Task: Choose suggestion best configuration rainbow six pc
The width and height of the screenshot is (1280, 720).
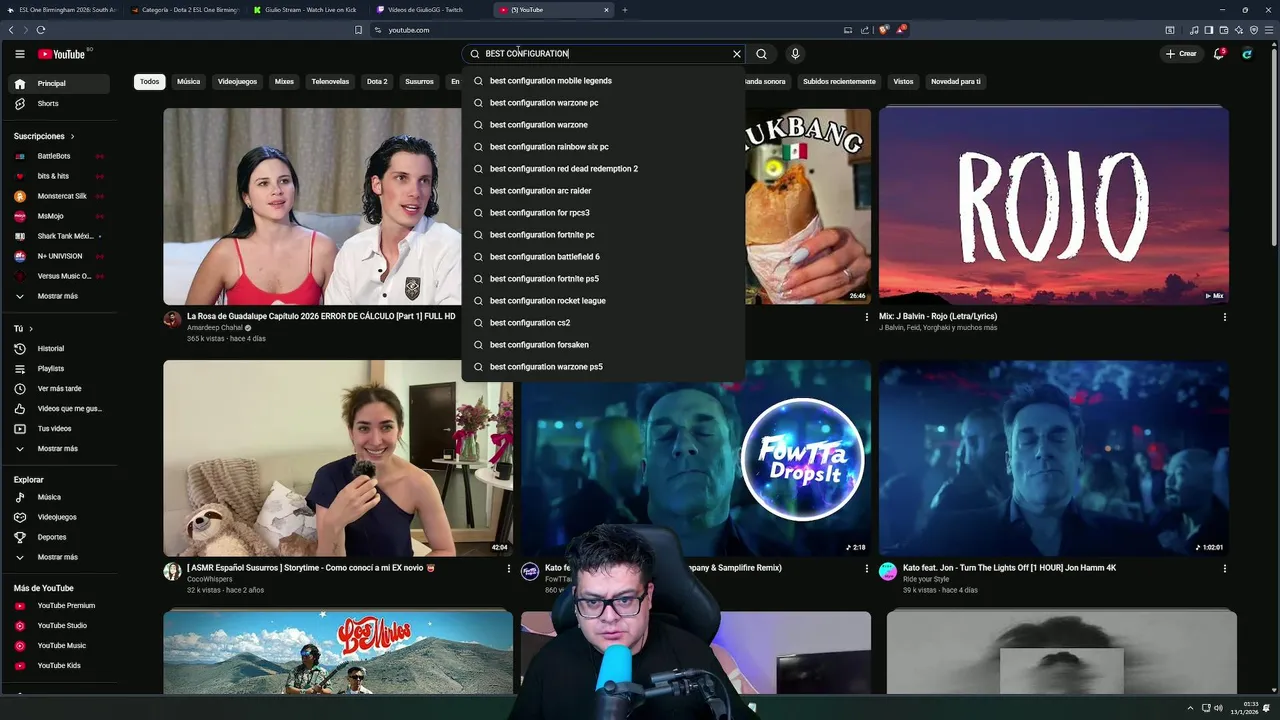Action: (x=603, y=147)
